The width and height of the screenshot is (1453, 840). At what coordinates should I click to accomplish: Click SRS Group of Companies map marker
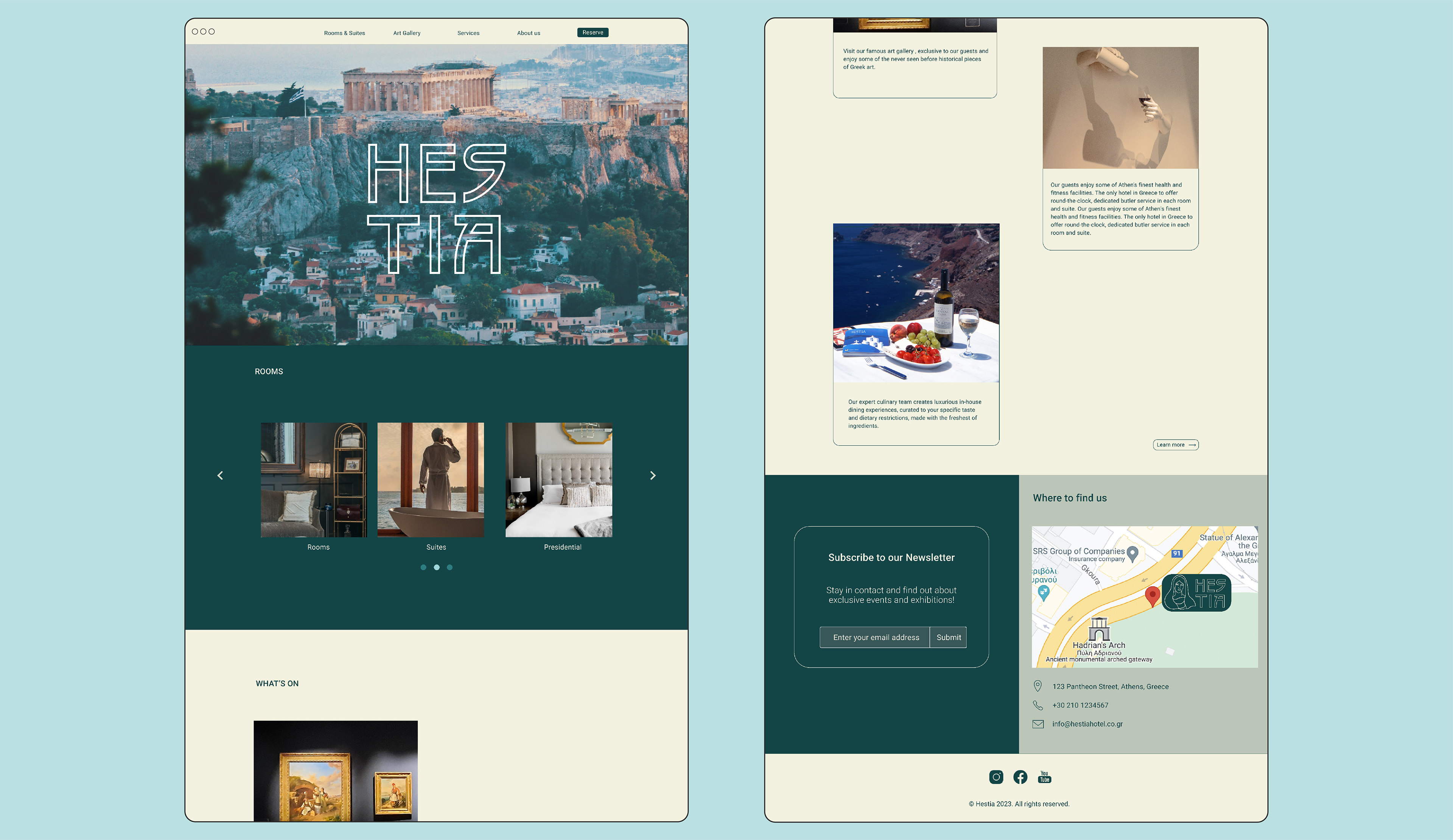1133,554
